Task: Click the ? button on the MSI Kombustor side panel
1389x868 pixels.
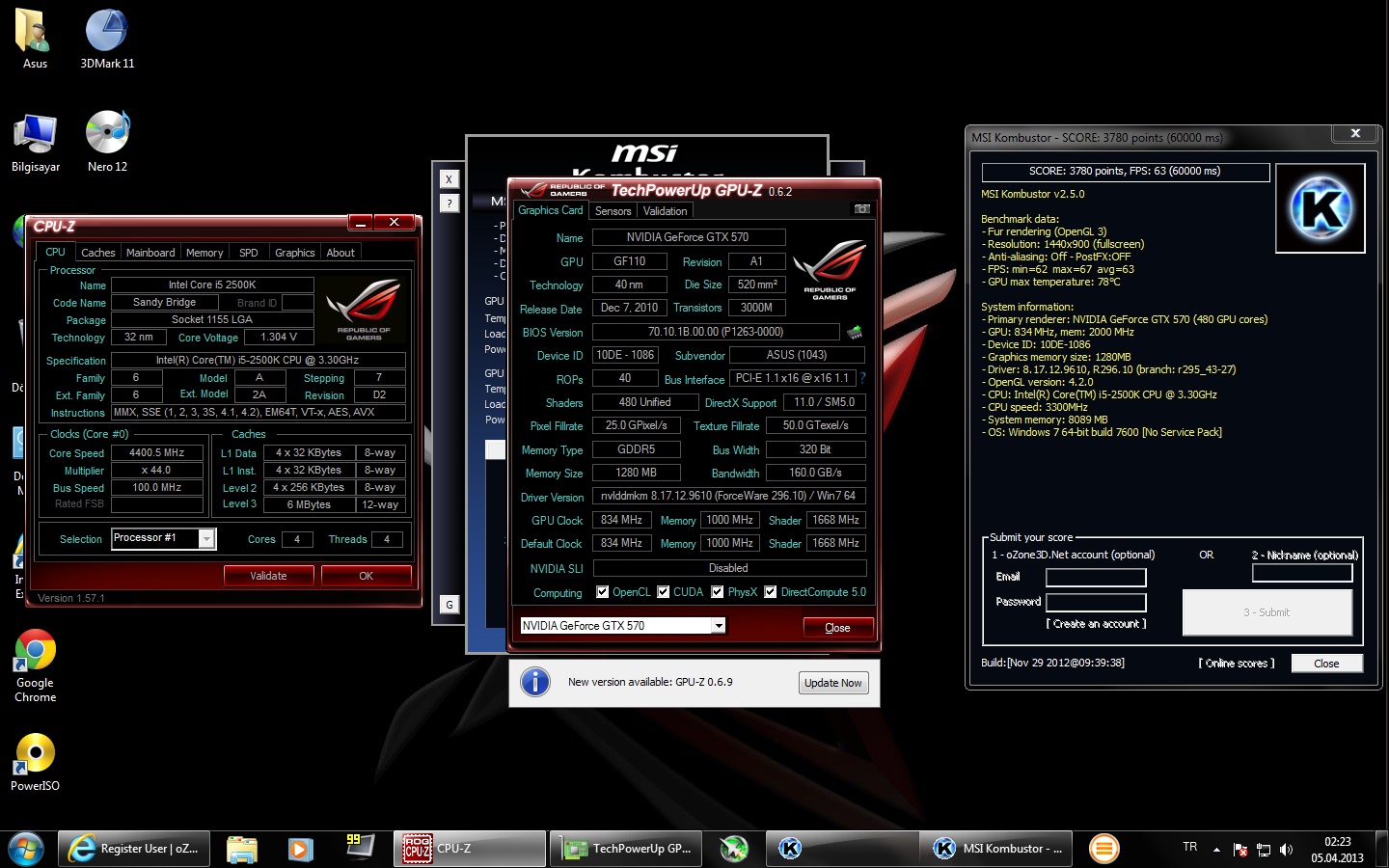Action: pos(449,203)
